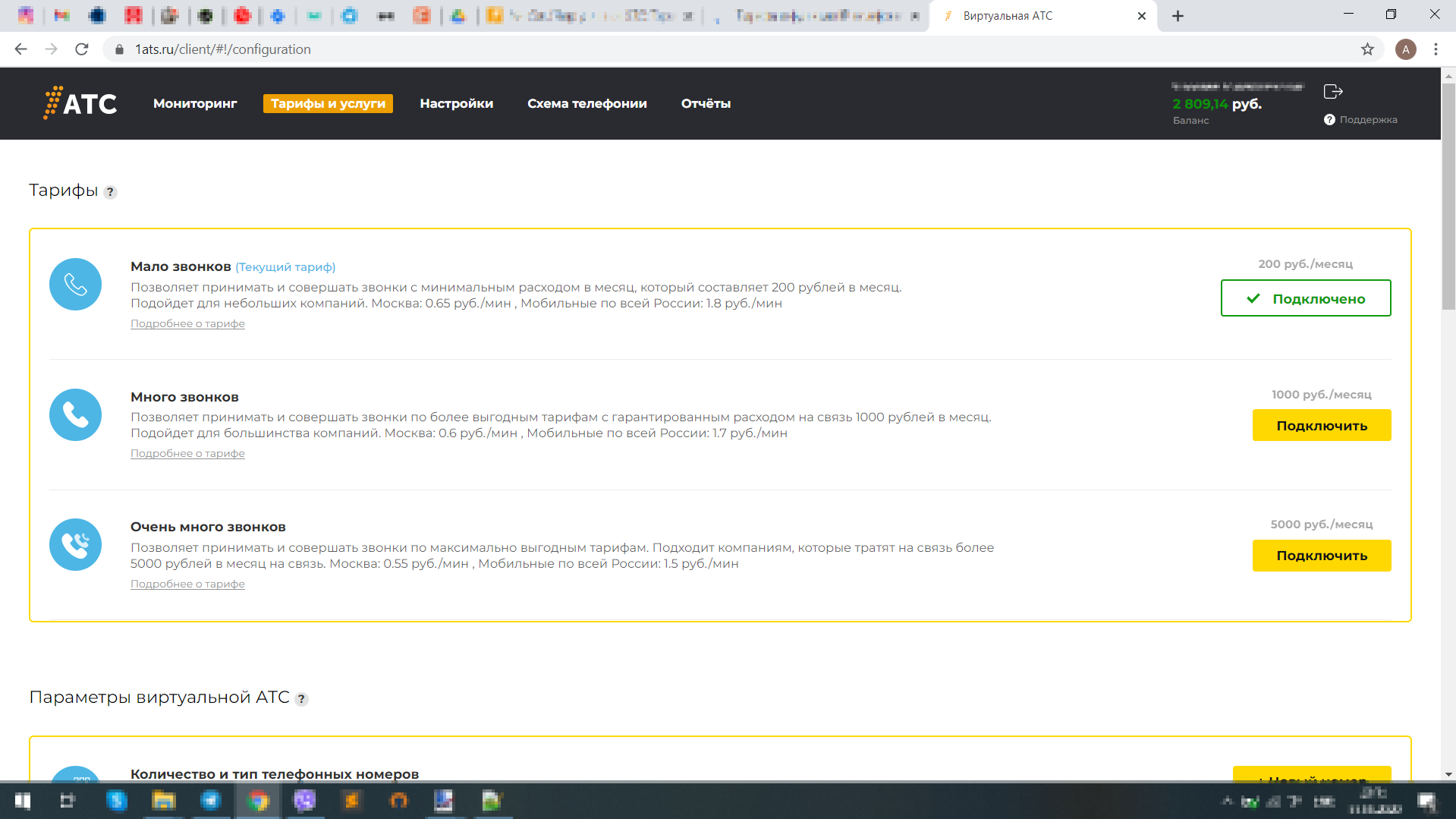1456x819 pixels.
Task: Click the Много звонков phone icon
Action: (x=75, y=415)
